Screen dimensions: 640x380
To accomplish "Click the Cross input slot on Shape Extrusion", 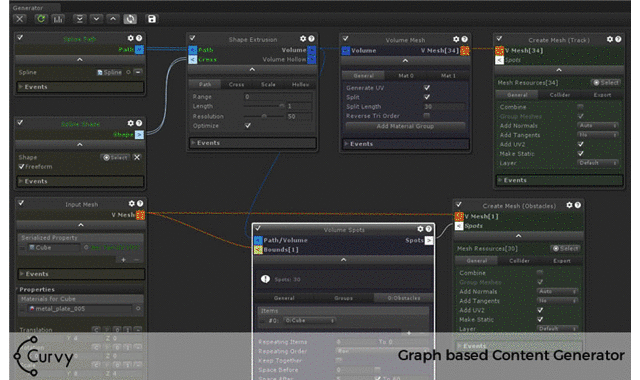I will pos(193,60).
